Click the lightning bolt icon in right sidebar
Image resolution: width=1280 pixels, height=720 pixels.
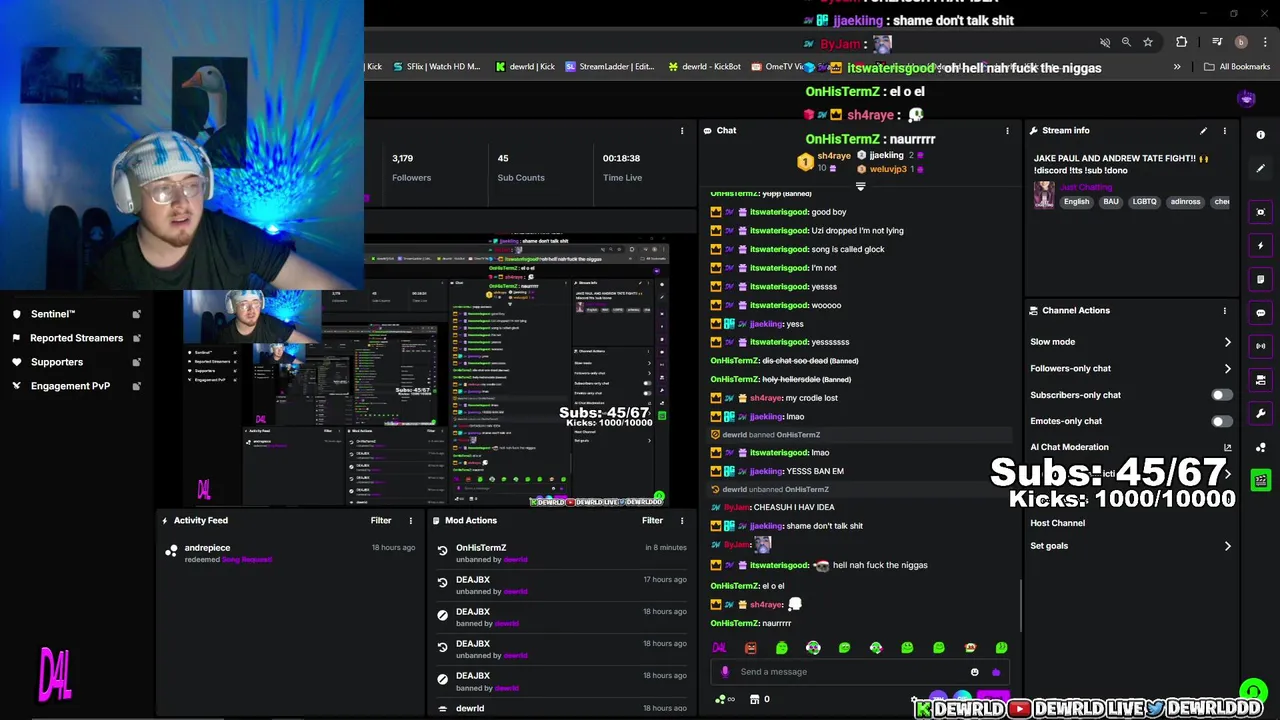(x=1260, y=245)
